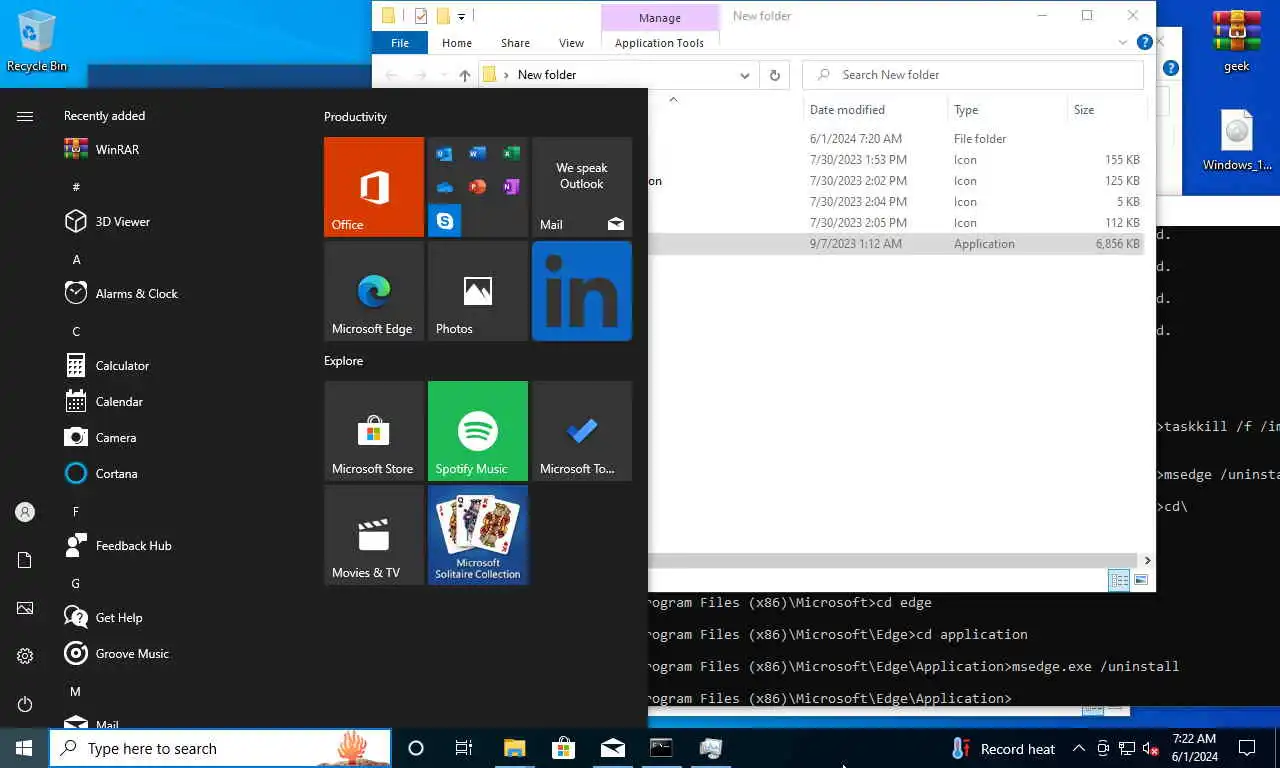
Task: Select the Recycle Bin desktop icon
Action: click(x=37, y=41)
